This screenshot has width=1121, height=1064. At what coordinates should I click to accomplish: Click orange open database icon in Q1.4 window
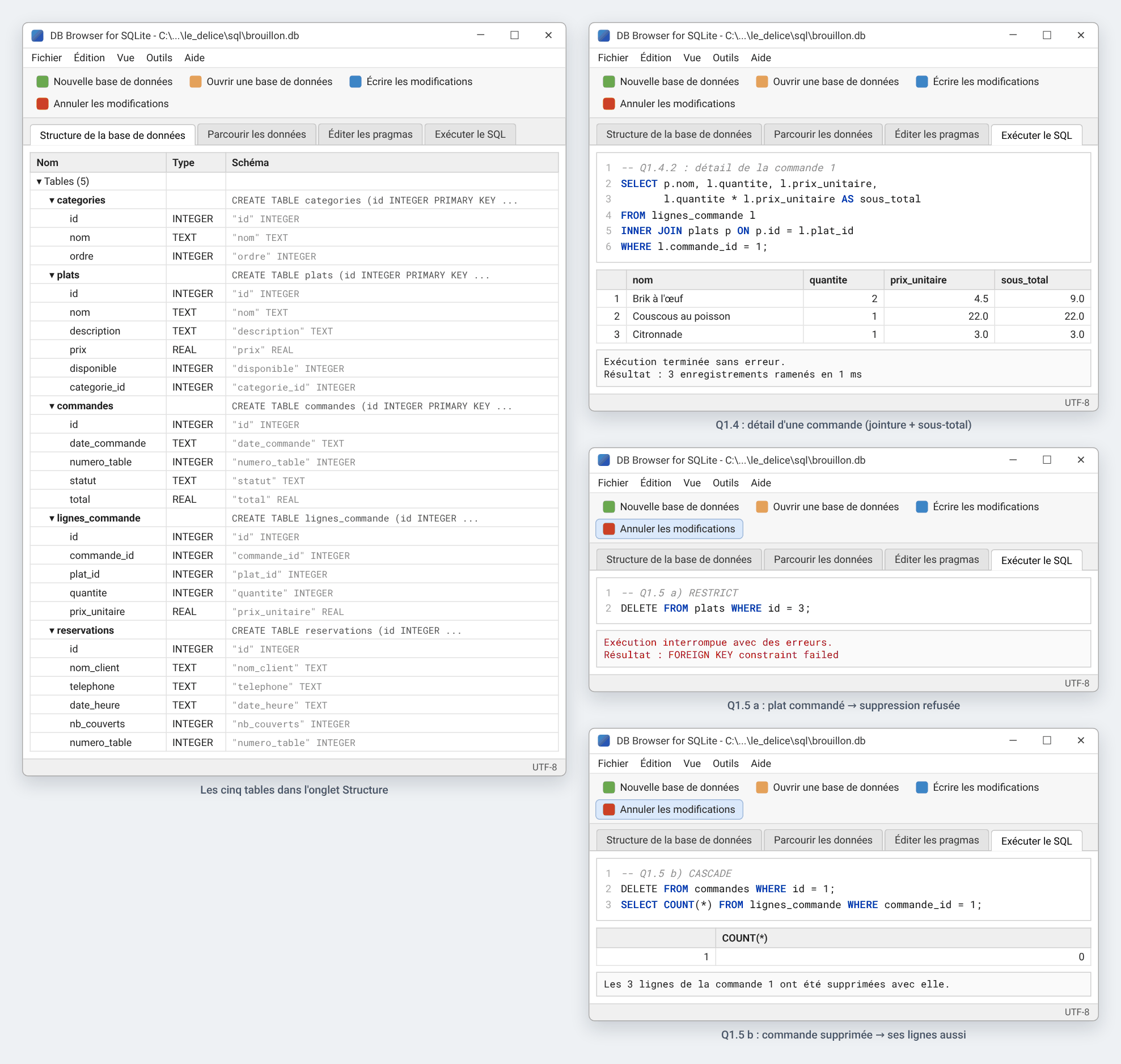coord(762,82)
